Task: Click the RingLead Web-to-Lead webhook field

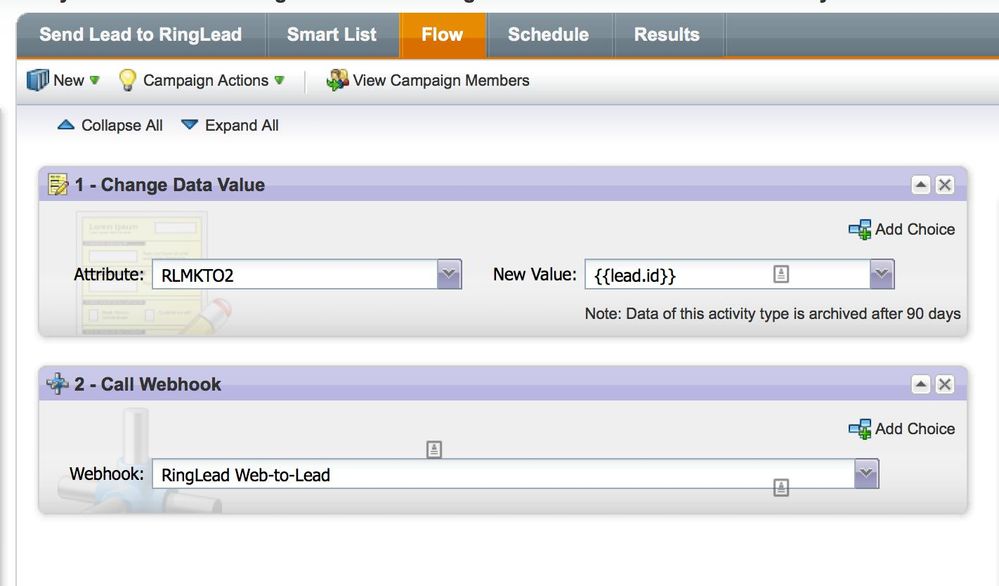Action: click(x=500, y=475)
